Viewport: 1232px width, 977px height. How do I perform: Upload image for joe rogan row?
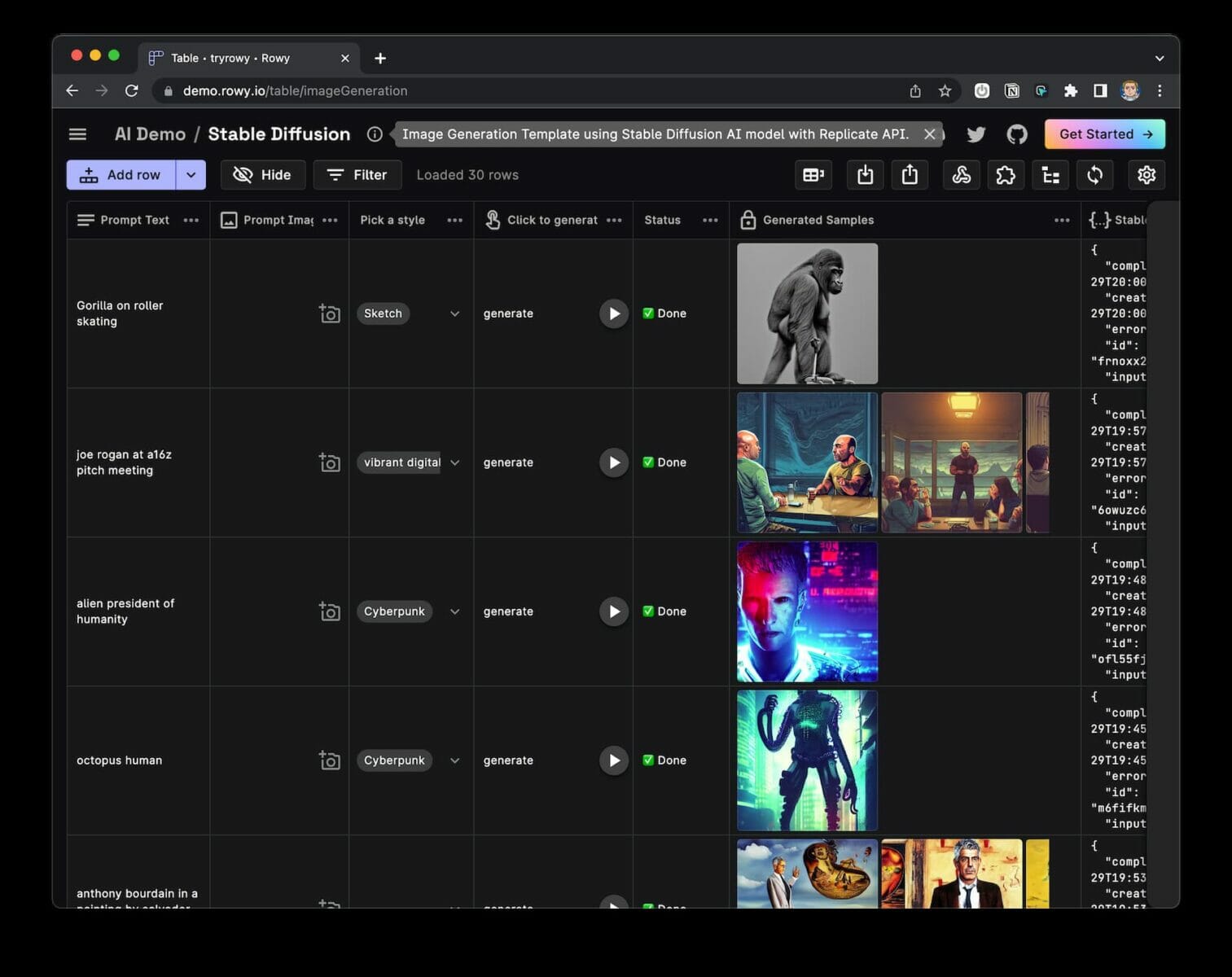pos(329,462)
